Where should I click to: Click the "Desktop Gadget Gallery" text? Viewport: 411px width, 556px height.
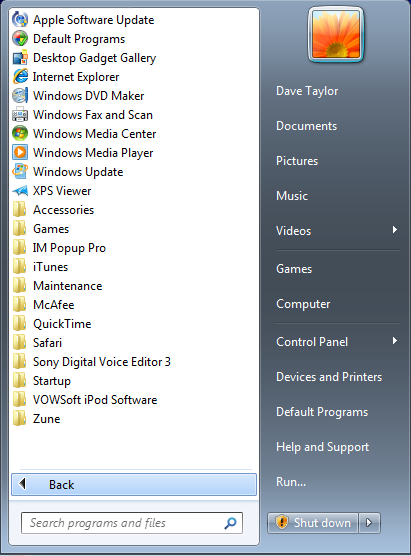[95, 58]
